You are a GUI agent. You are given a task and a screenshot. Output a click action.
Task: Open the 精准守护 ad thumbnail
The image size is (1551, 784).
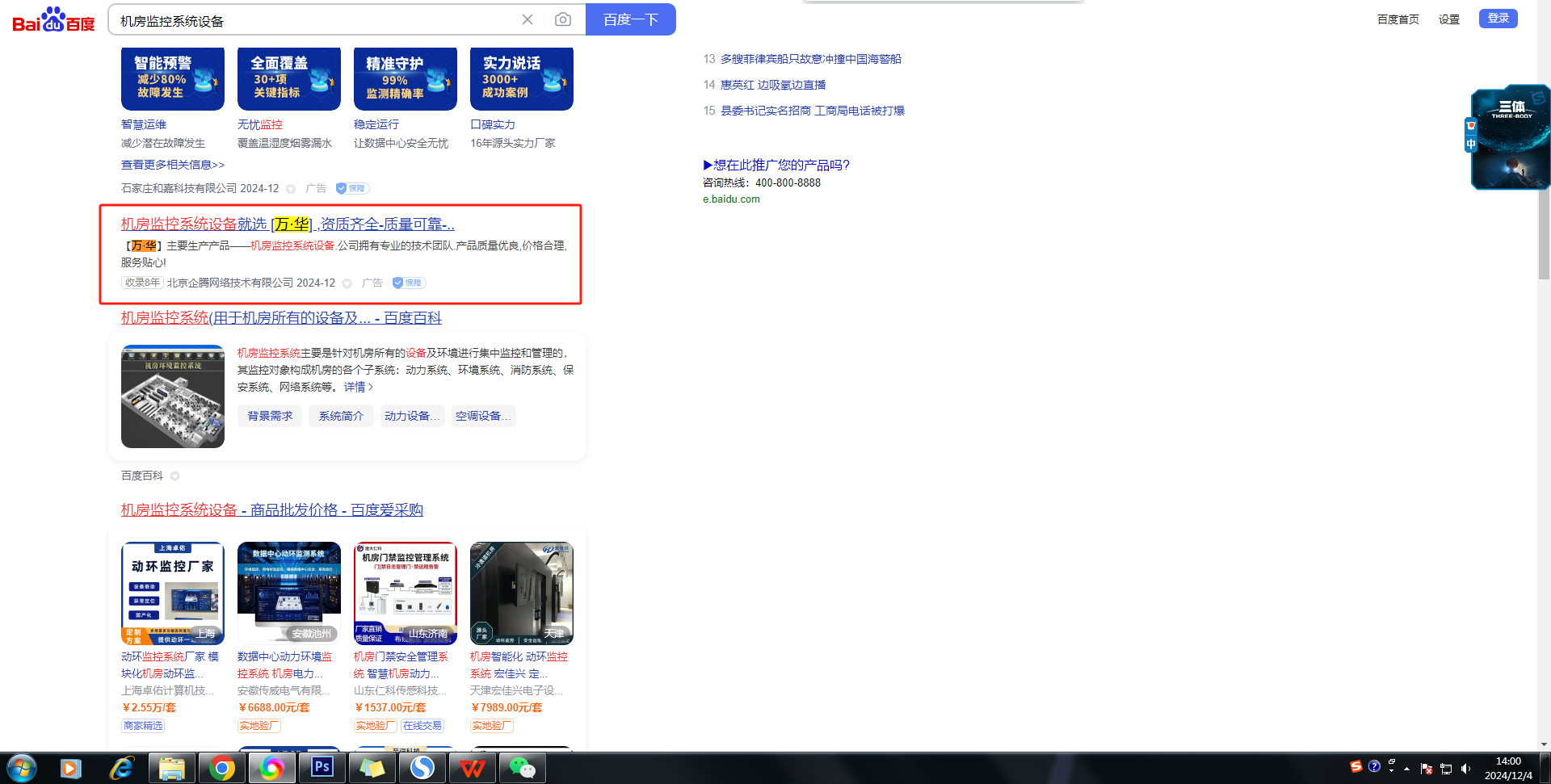click(406, 78)
